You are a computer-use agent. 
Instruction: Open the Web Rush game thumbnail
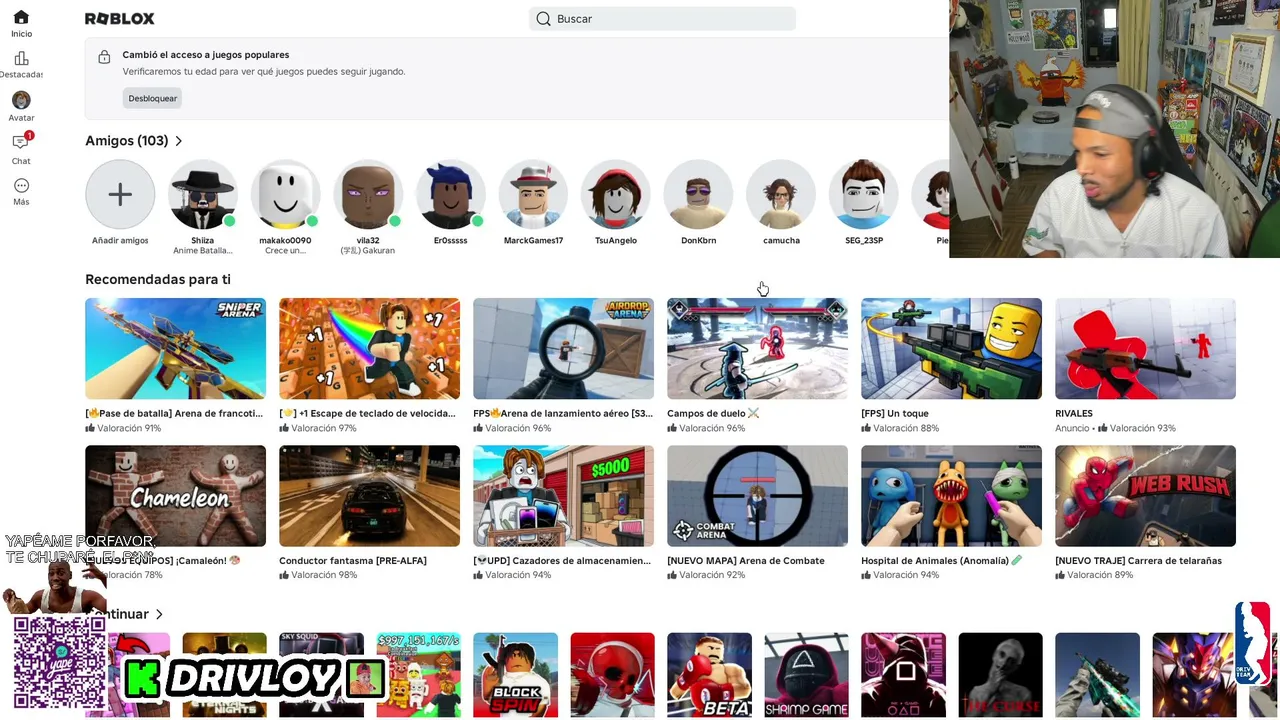(x=1145, y=496)
